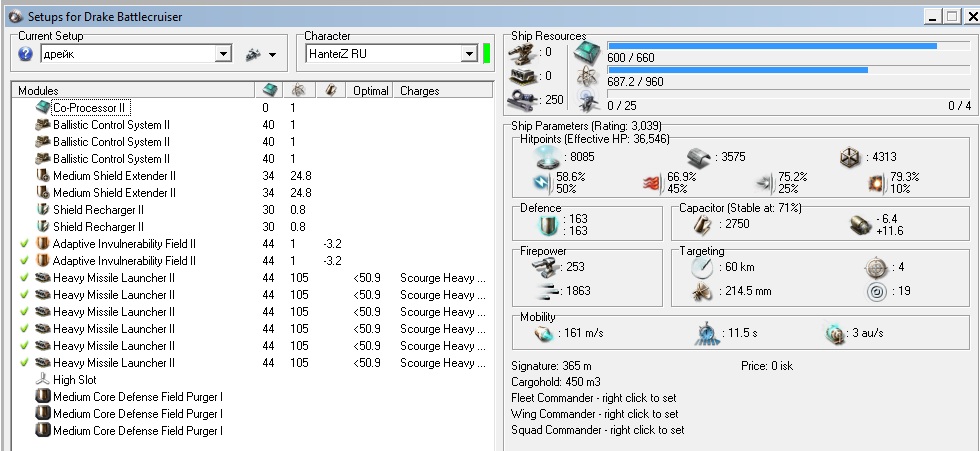This screenshot has height=451, width=980.
Task: Click the capacitor icon column header
Action: pyautogui.click(x=331, y=91)
